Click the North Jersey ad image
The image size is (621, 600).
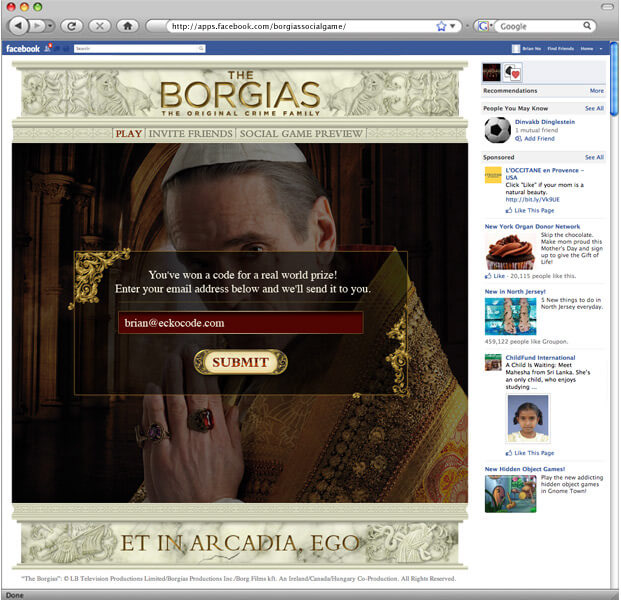tap(511, 316)
